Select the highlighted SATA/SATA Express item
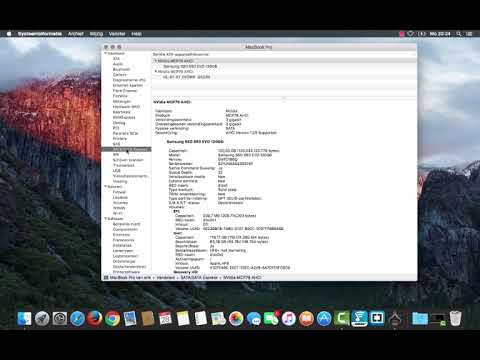This screenshot has width=480, height=360. 126,149
